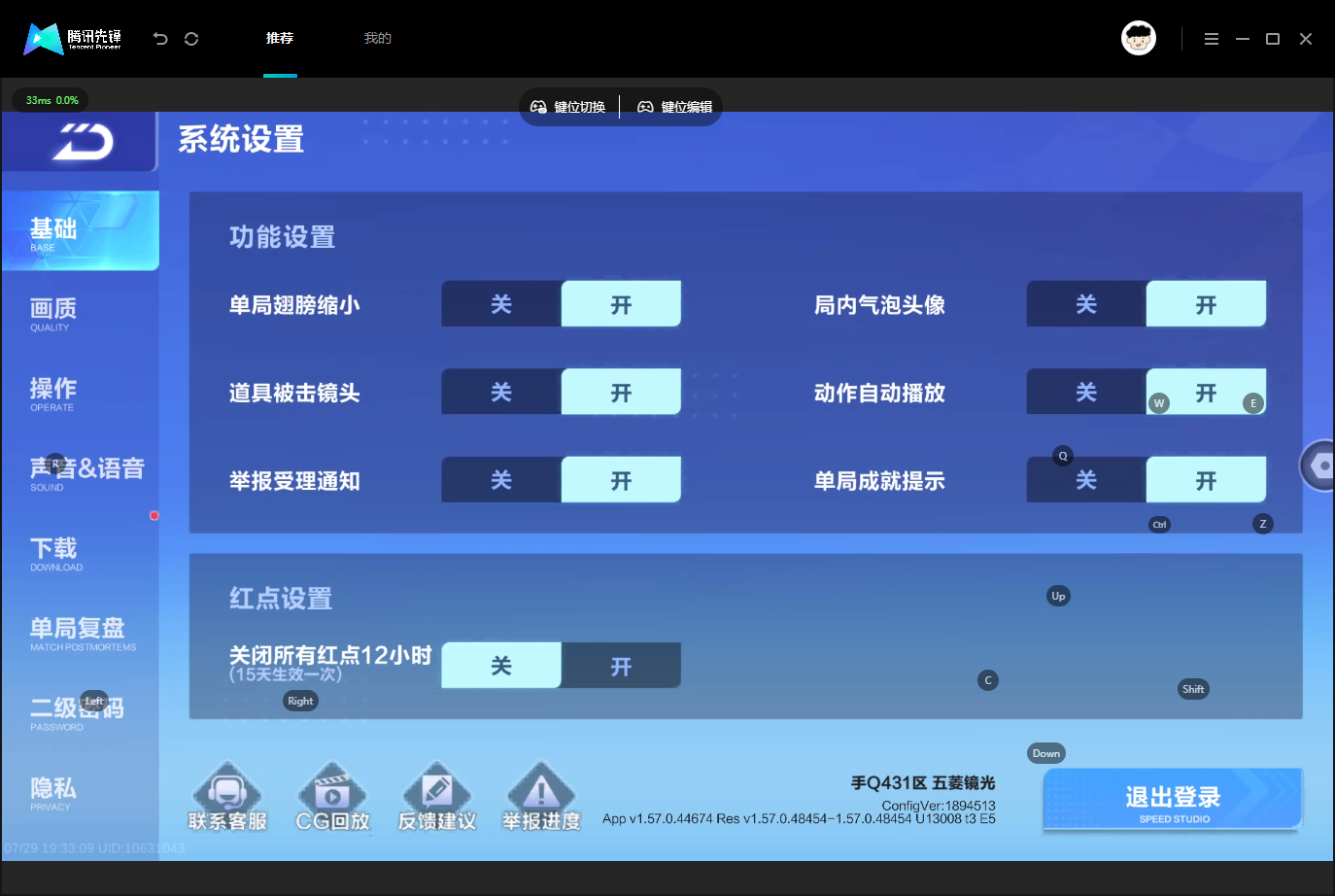Turn off 单局成就提示
This screenshot has width=1335, height=896.
(1086, 480)
